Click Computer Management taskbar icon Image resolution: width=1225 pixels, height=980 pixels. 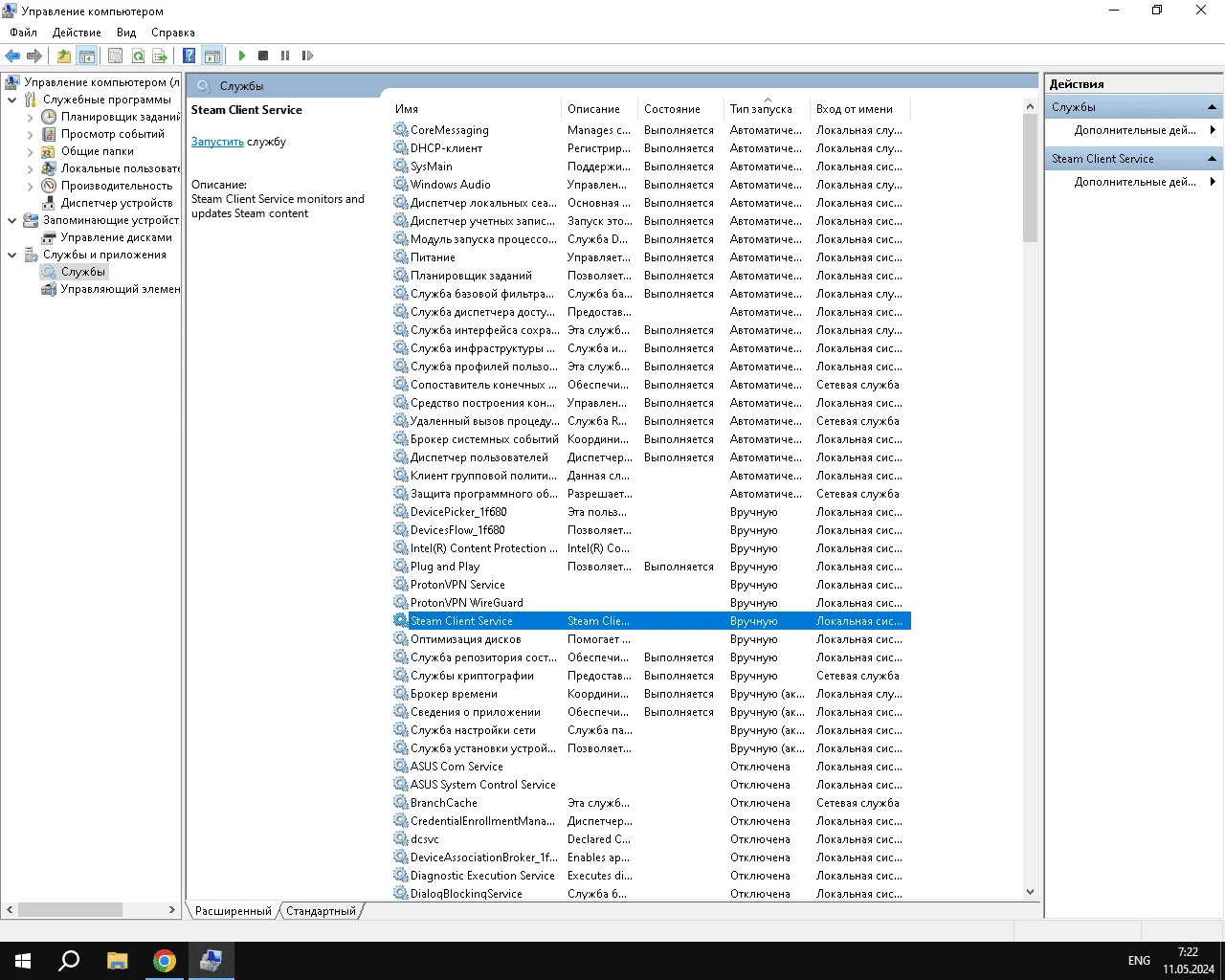[212, 961]
